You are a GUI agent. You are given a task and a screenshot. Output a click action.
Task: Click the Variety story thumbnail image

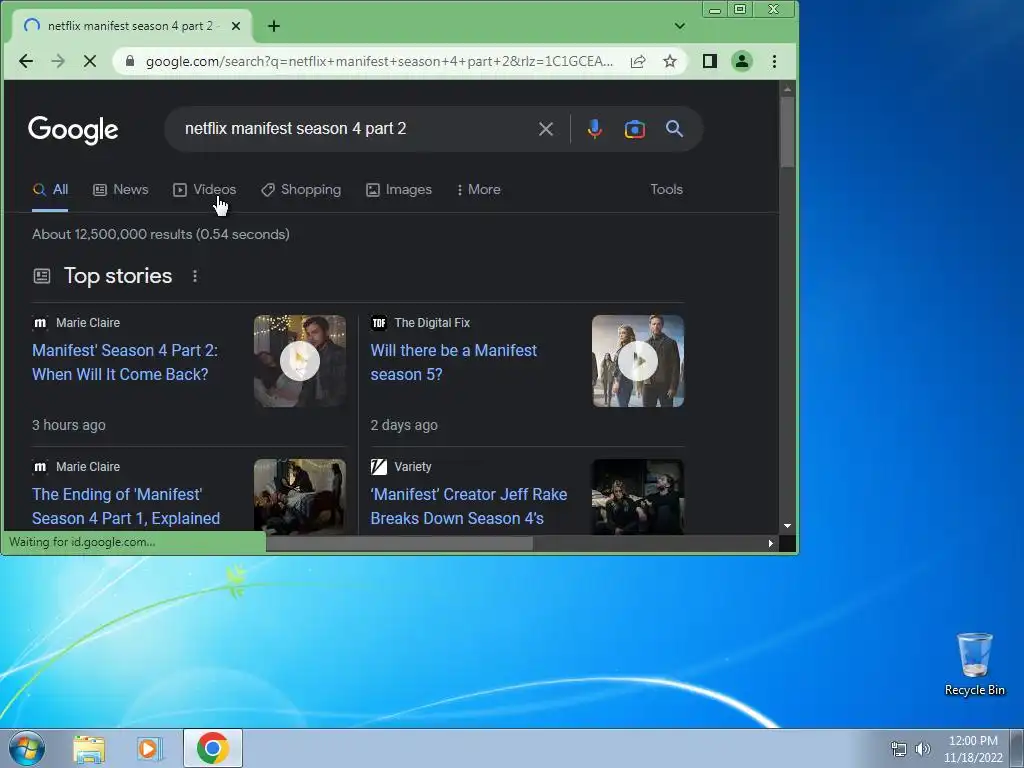pyautogui.click(x=638, y=497)
